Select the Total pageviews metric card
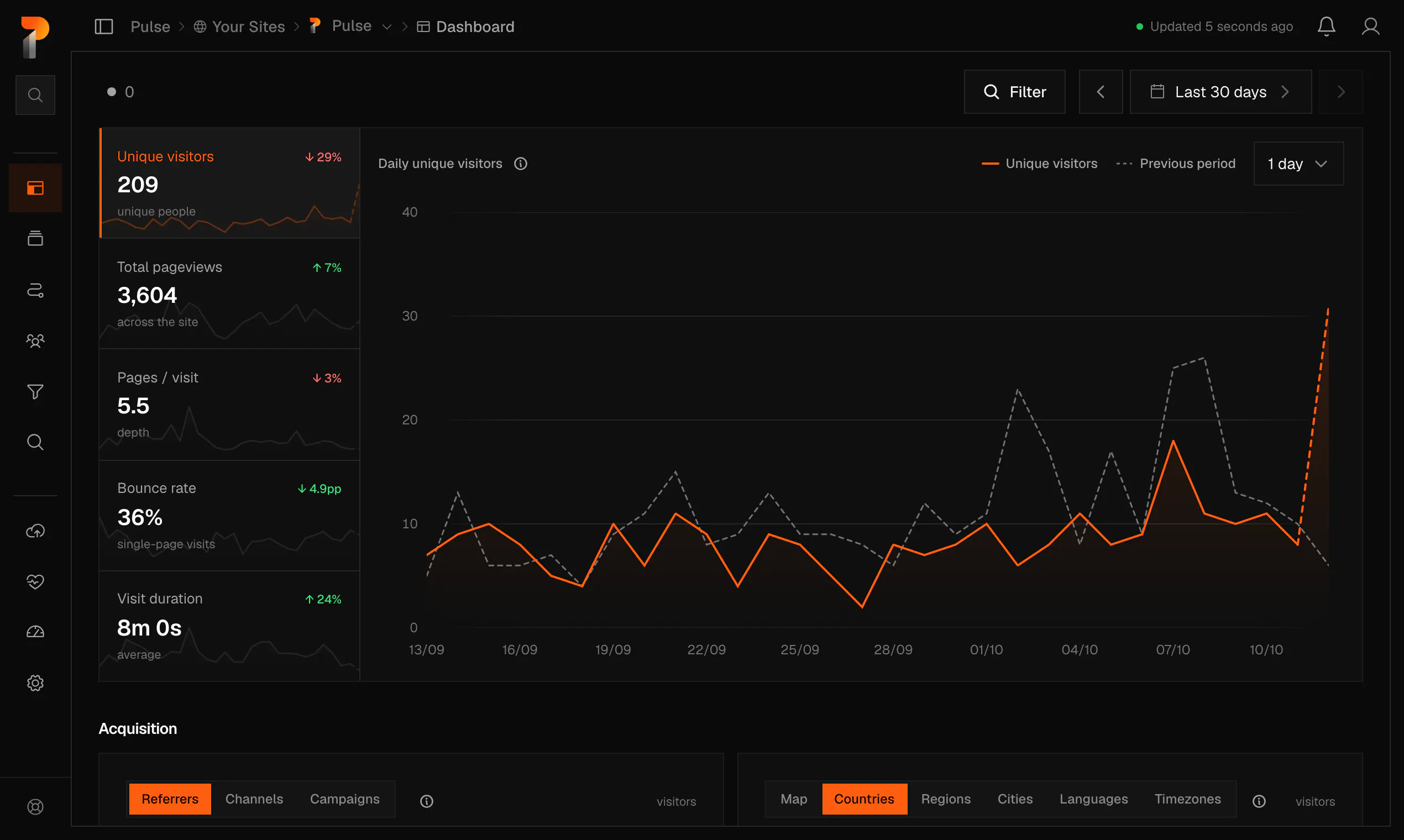 [230, 294]
